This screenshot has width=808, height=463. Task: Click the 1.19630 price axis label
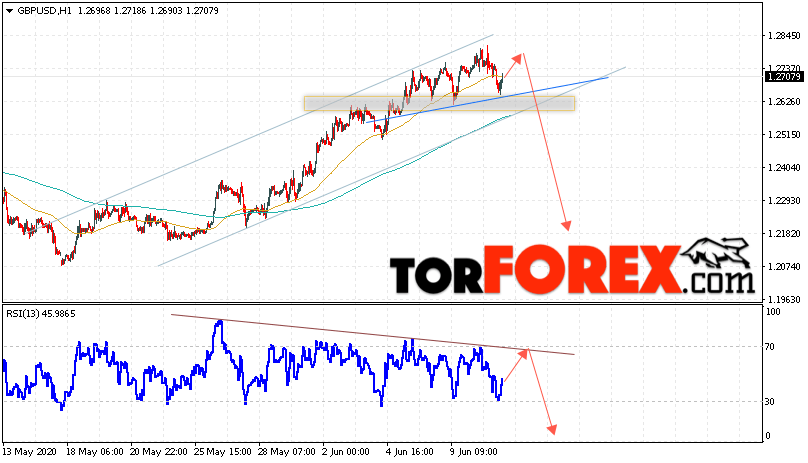[784, 300]
